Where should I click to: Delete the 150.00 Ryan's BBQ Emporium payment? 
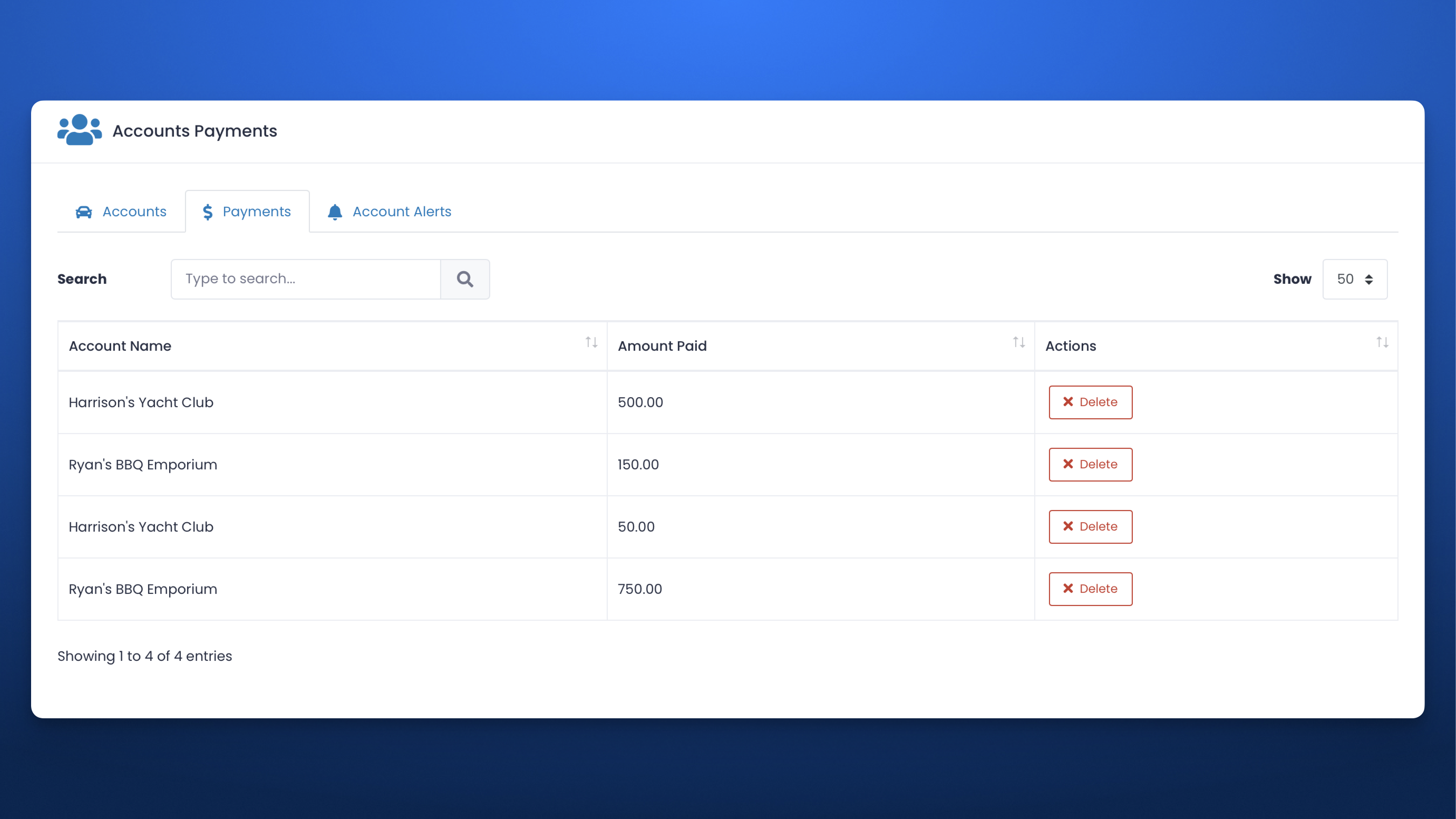1090,465
